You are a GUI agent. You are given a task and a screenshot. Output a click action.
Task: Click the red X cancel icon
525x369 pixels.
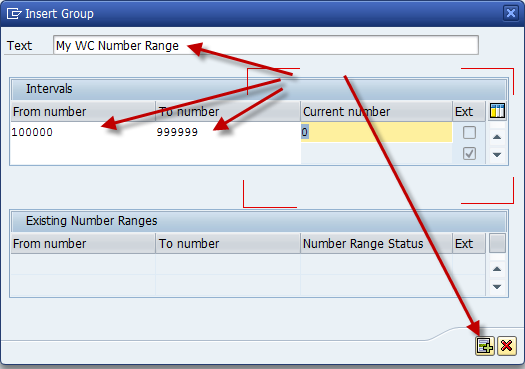tap(507, 346)
